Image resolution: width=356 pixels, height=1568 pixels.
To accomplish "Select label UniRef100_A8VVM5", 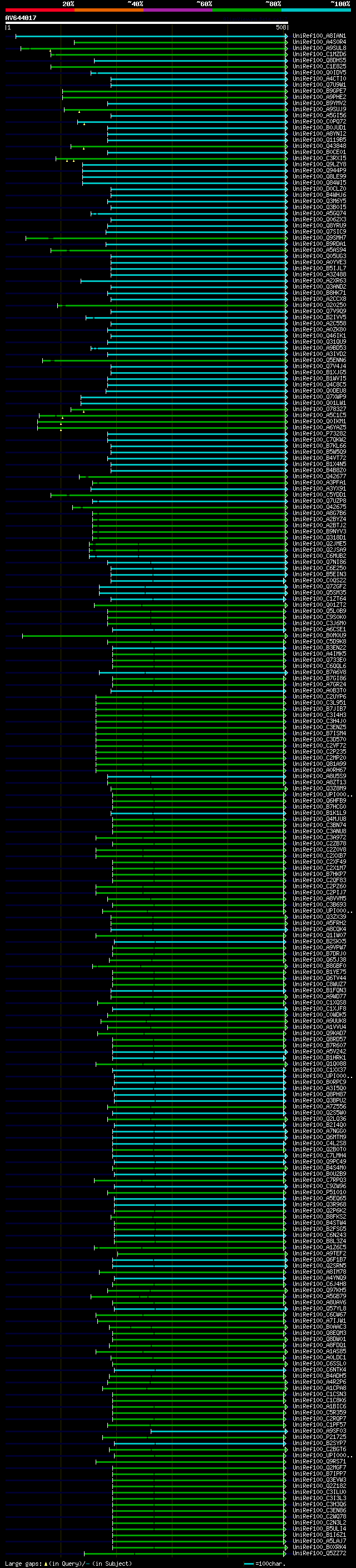I will pos(319,898).
